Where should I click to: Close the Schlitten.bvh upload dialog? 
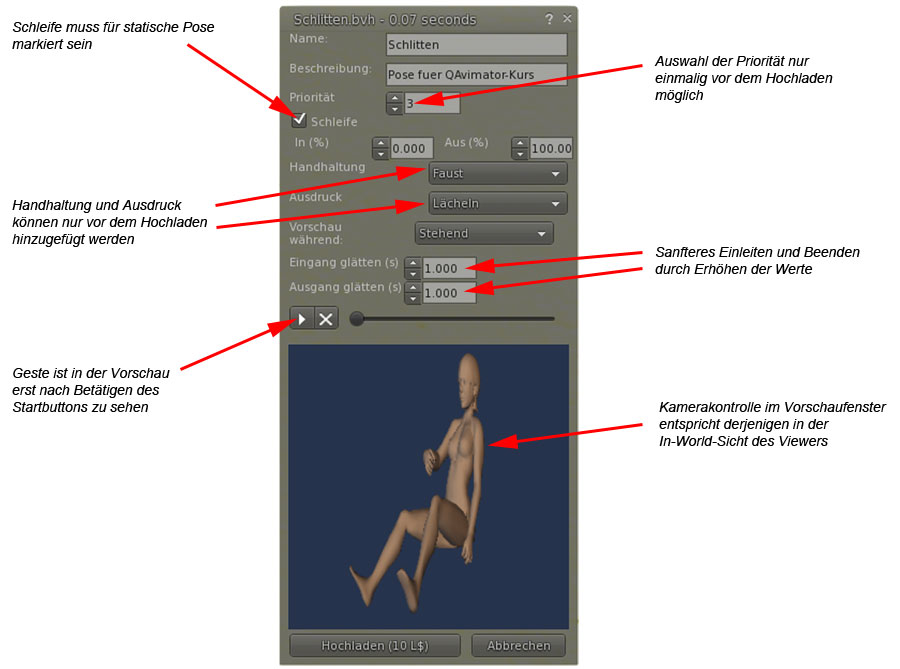point(567,19)
